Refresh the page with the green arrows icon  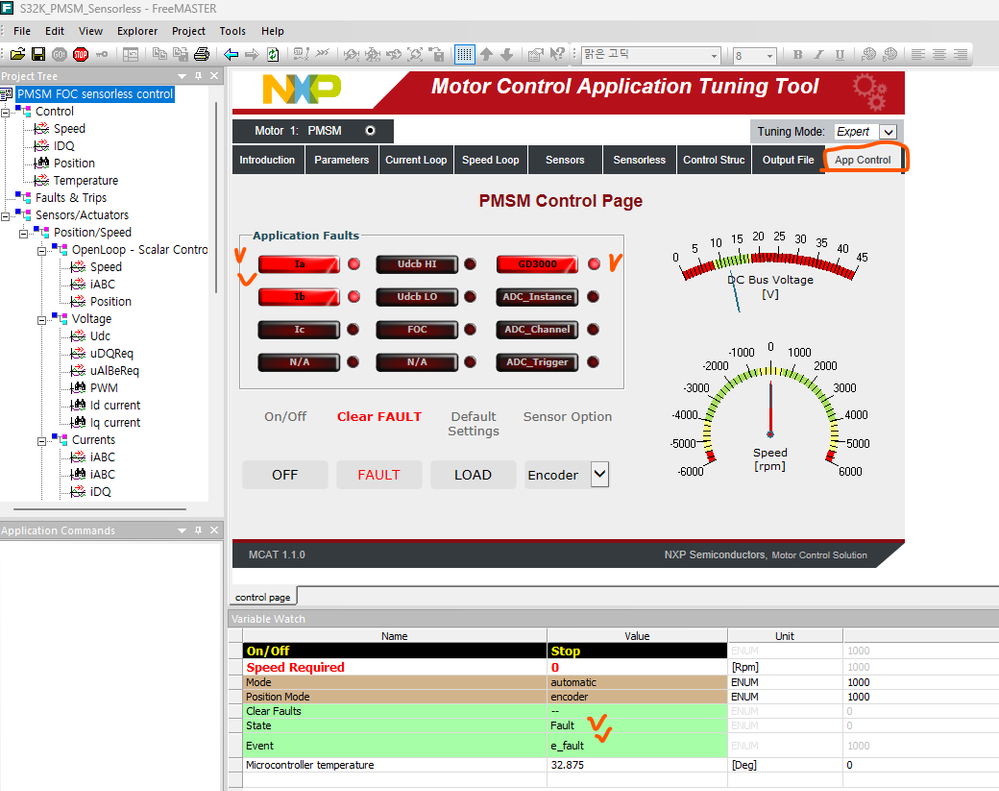273,55
